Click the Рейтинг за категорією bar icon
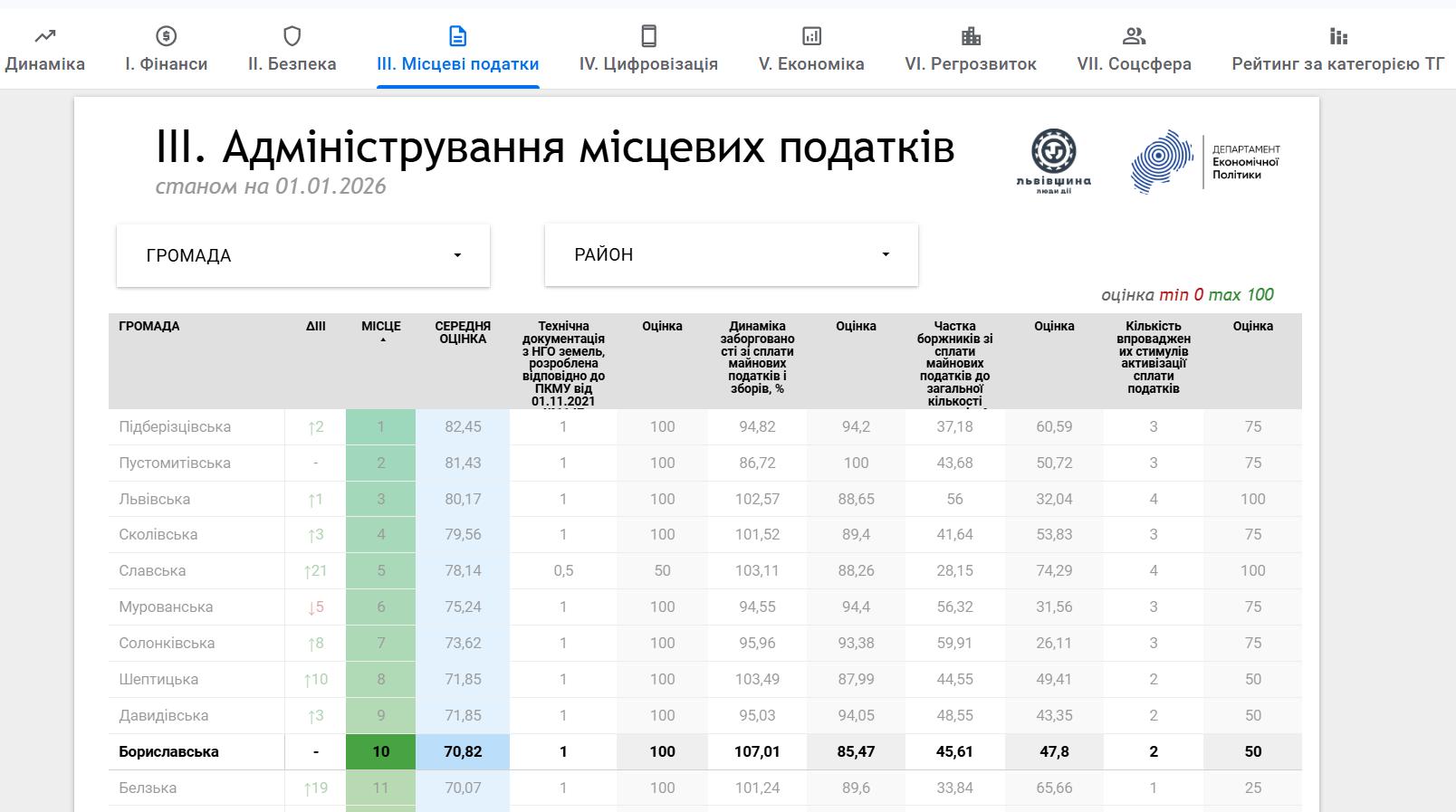 (1337, 36)
